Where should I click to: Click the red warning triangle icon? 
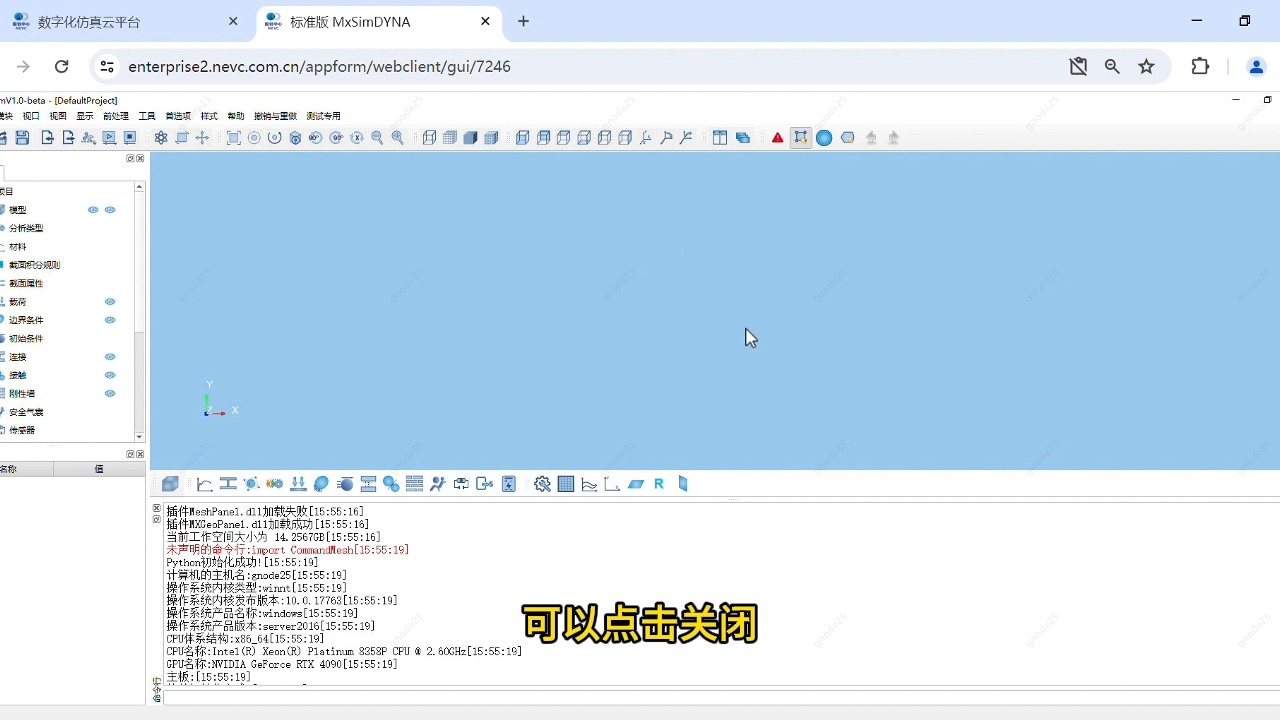[x=777, y=138]
